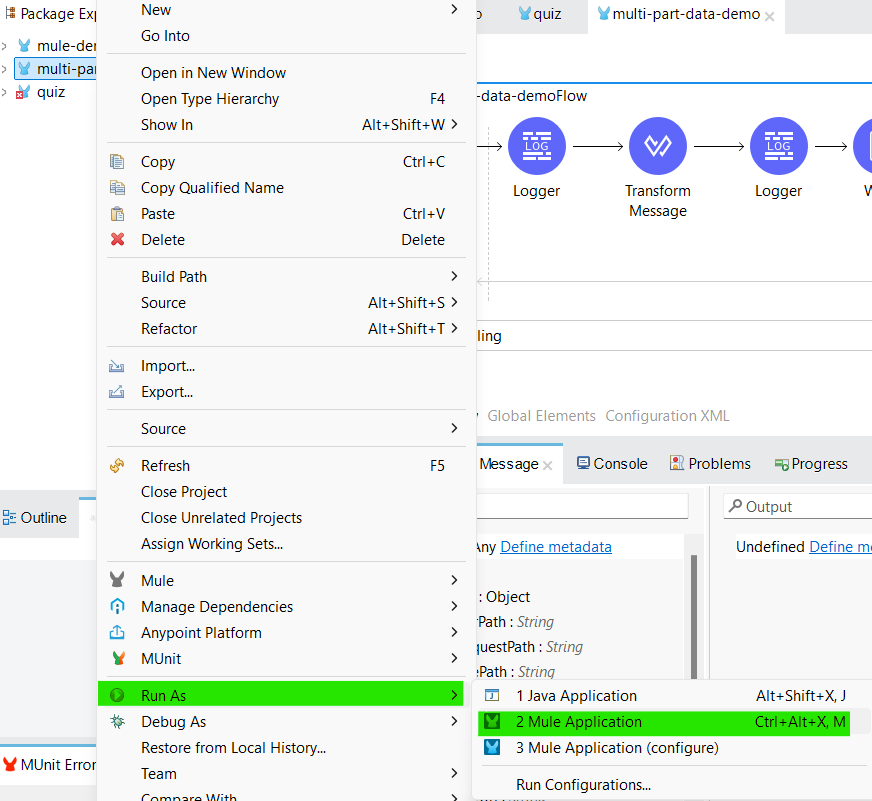Open the New submenu arrow
Screen dimensions: 872x801
pos(454,9)
